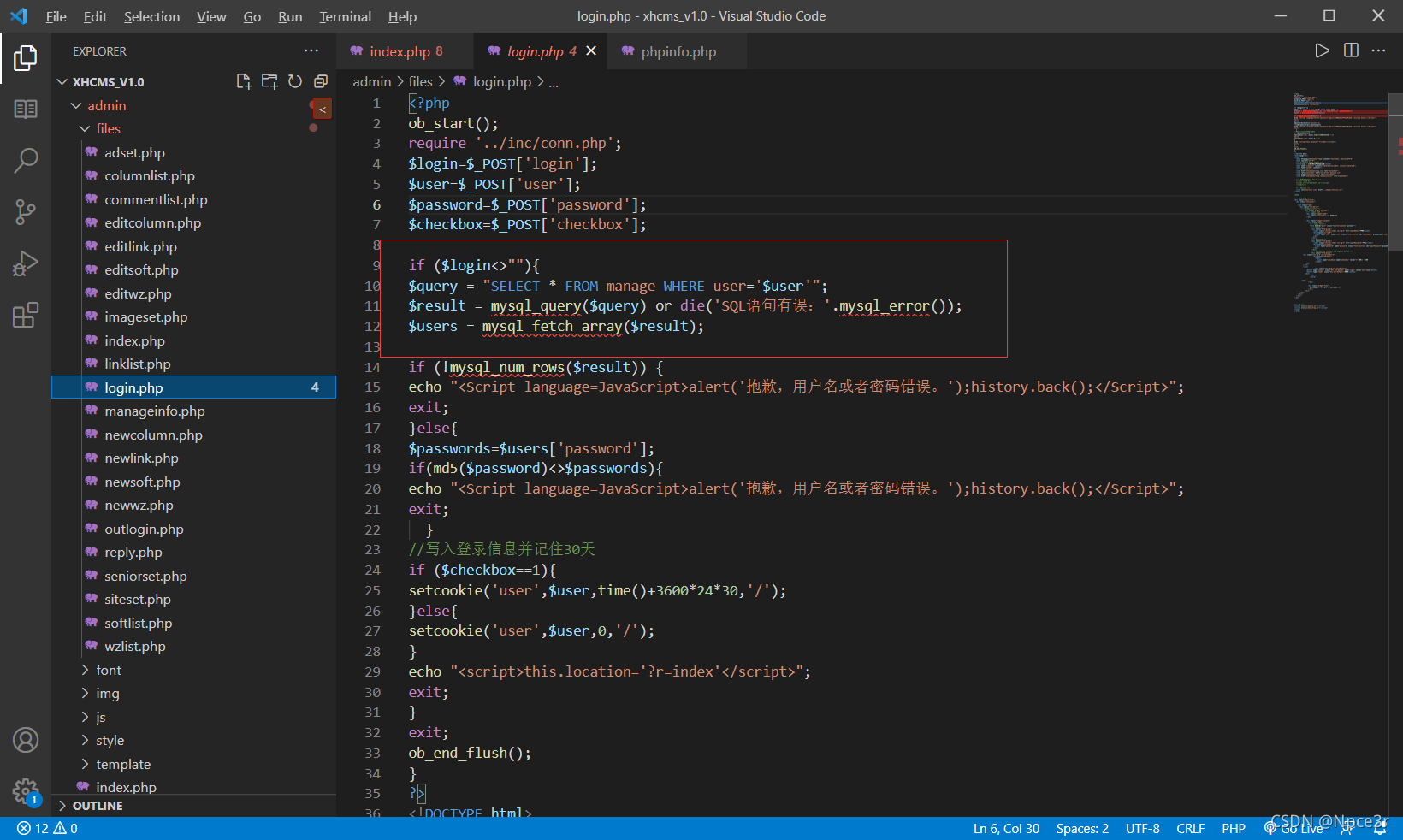Image resolution: width=1403 pixels, height=840 pixels.
Task: Click the code minimap overview
Action: [x=1340, y=201]
